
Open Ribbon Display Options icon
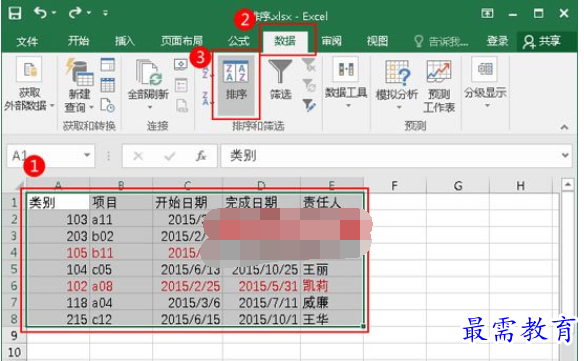487,14
